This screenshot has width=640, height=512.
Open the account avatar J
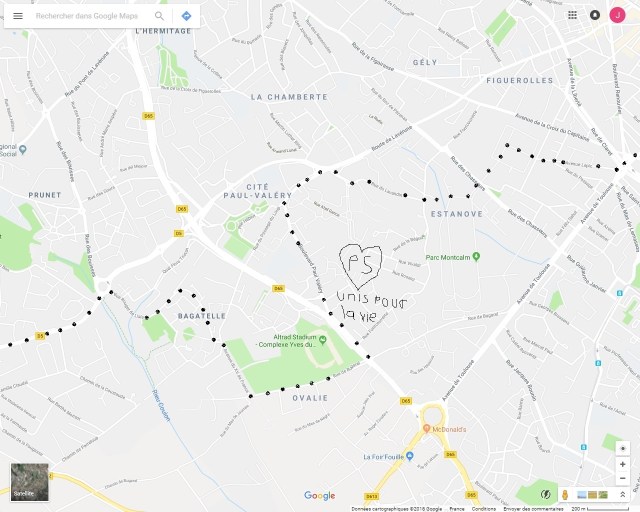tap(618, 15)
